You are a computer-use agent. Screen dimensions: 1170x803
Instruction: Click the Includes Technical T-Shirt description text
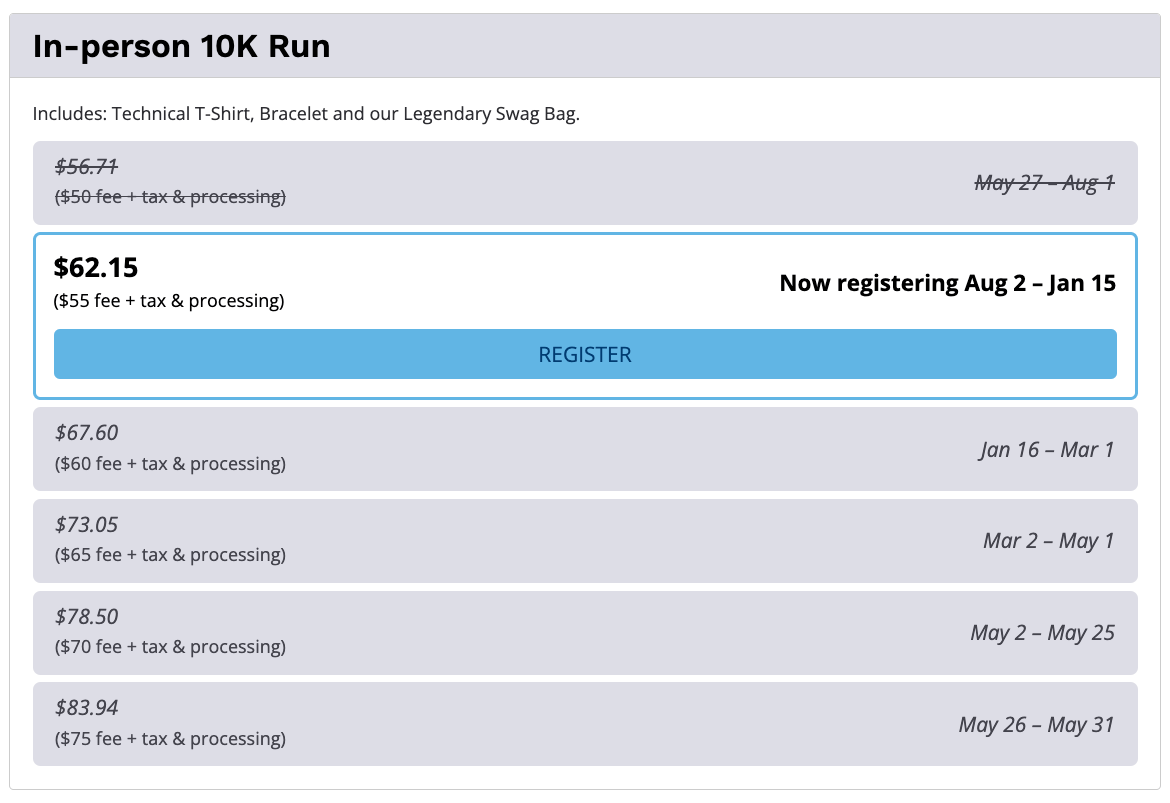point(306,113)
